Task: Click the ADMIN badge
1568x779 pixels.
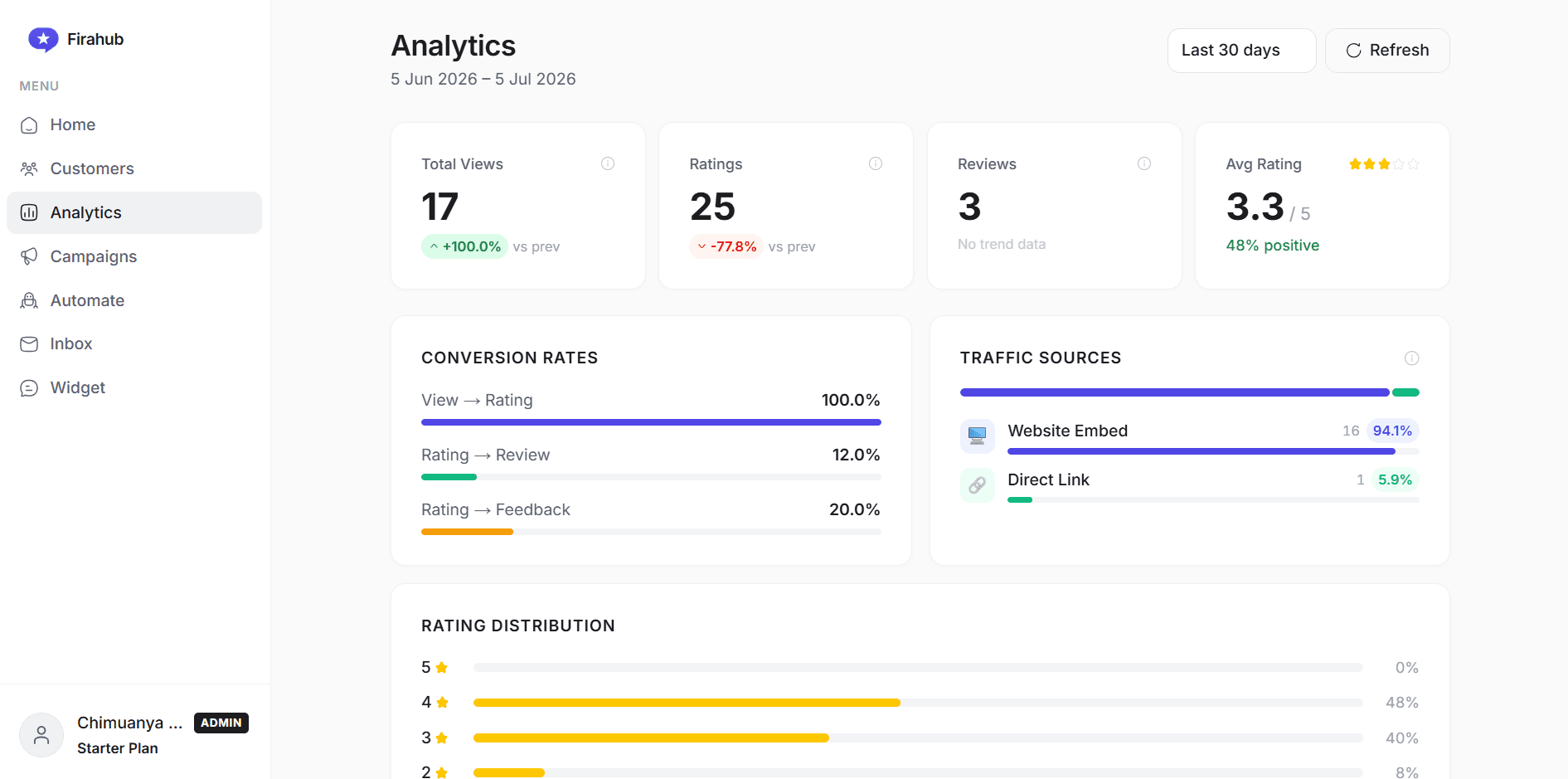Action: [x=221, y=723]
